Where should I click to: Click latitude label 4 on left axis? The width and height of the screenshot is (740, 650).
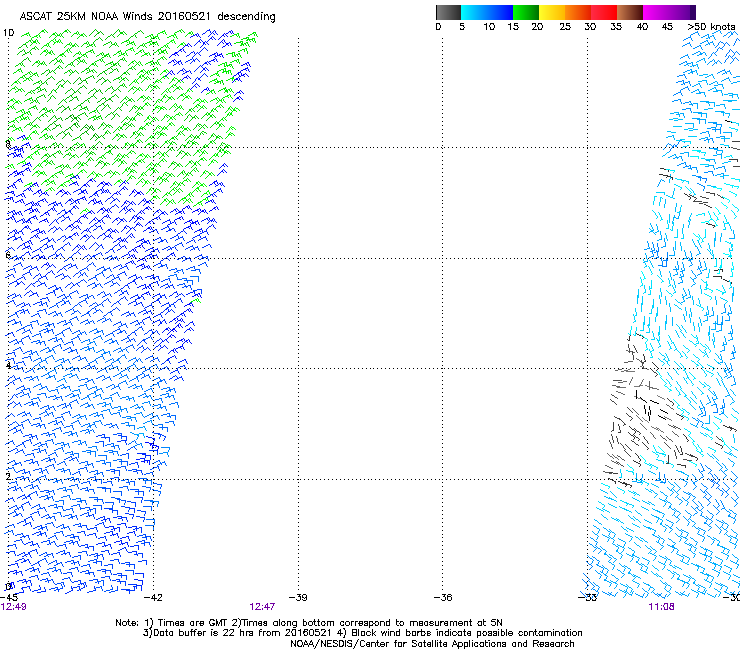(8, 365)
